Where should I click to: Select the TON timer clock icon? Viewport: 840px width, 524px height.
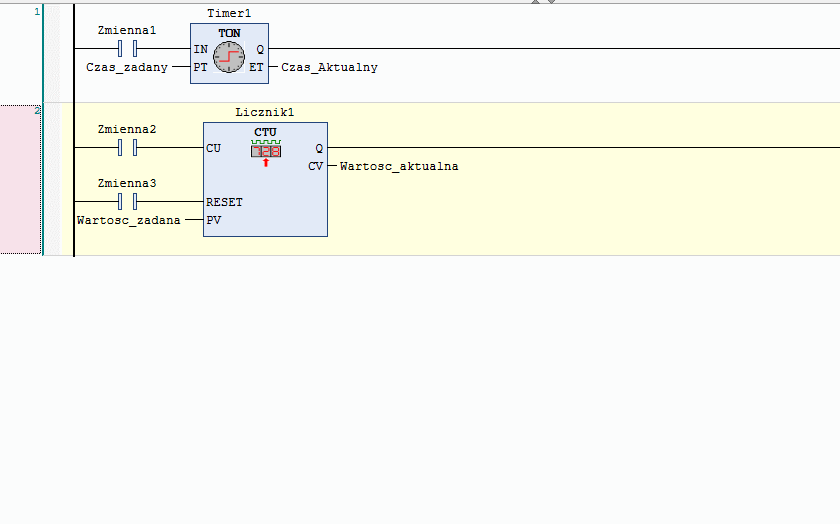(229, 57)
